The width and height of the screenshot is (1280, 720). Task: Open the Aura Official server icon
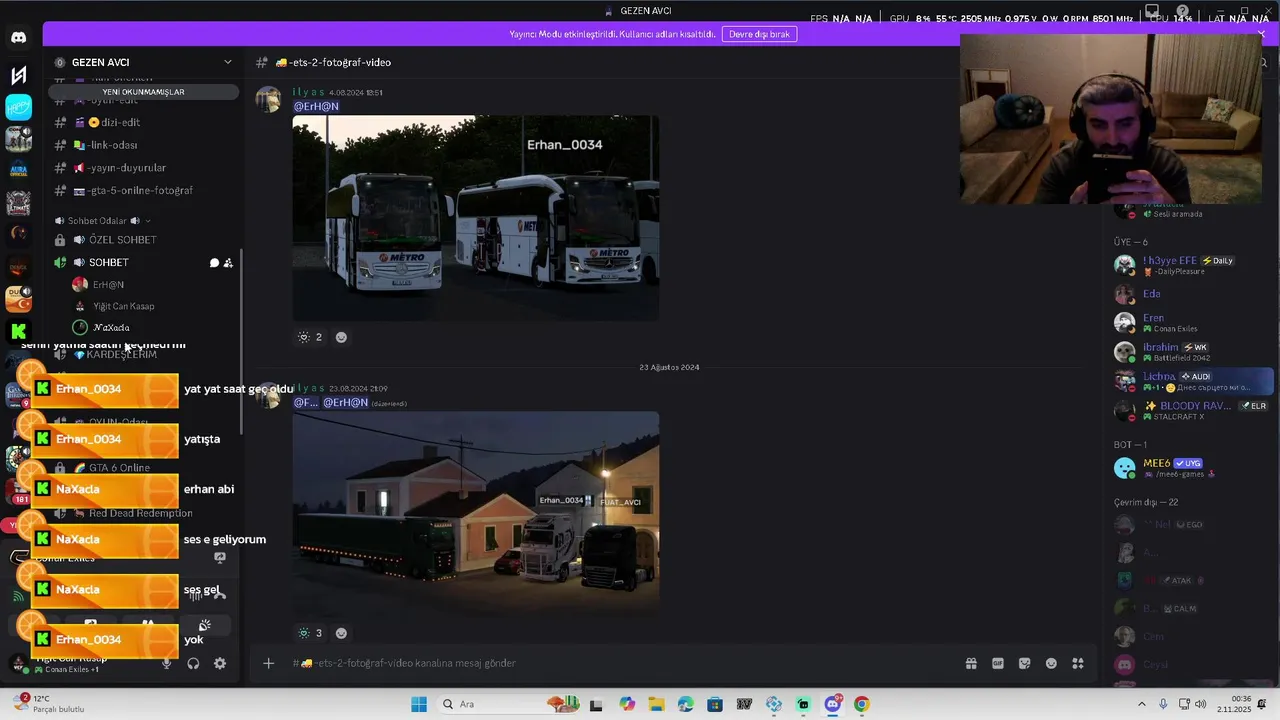pos(18,170)
